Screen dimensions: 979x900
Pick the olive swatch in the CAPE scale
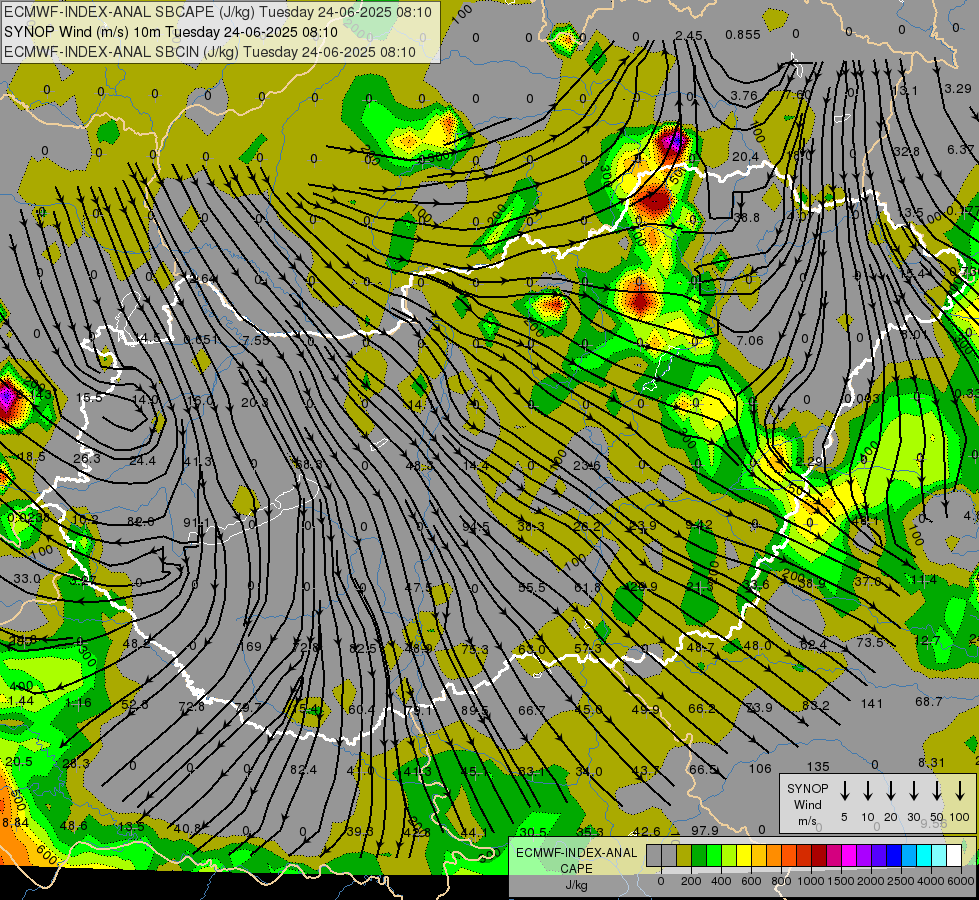pos(683,855)
